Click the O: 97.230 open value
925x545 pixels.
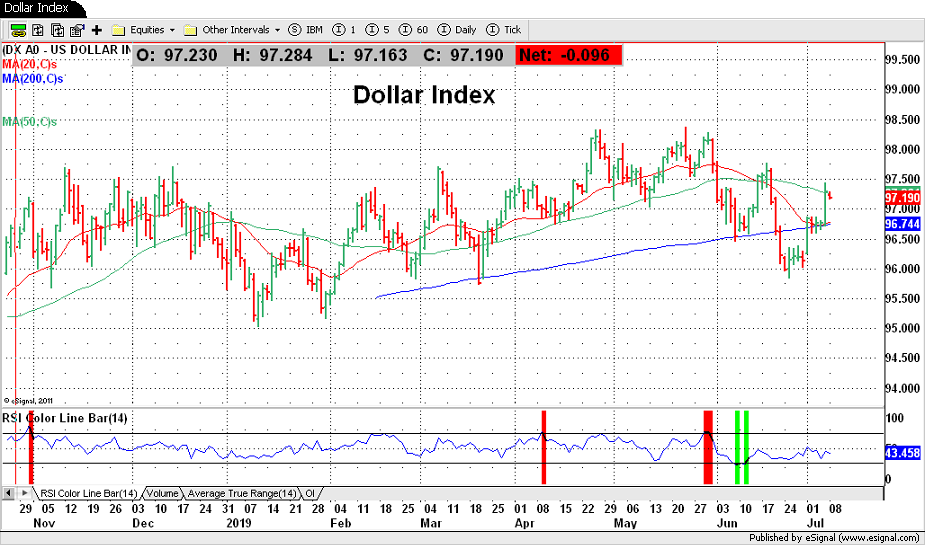176,55
